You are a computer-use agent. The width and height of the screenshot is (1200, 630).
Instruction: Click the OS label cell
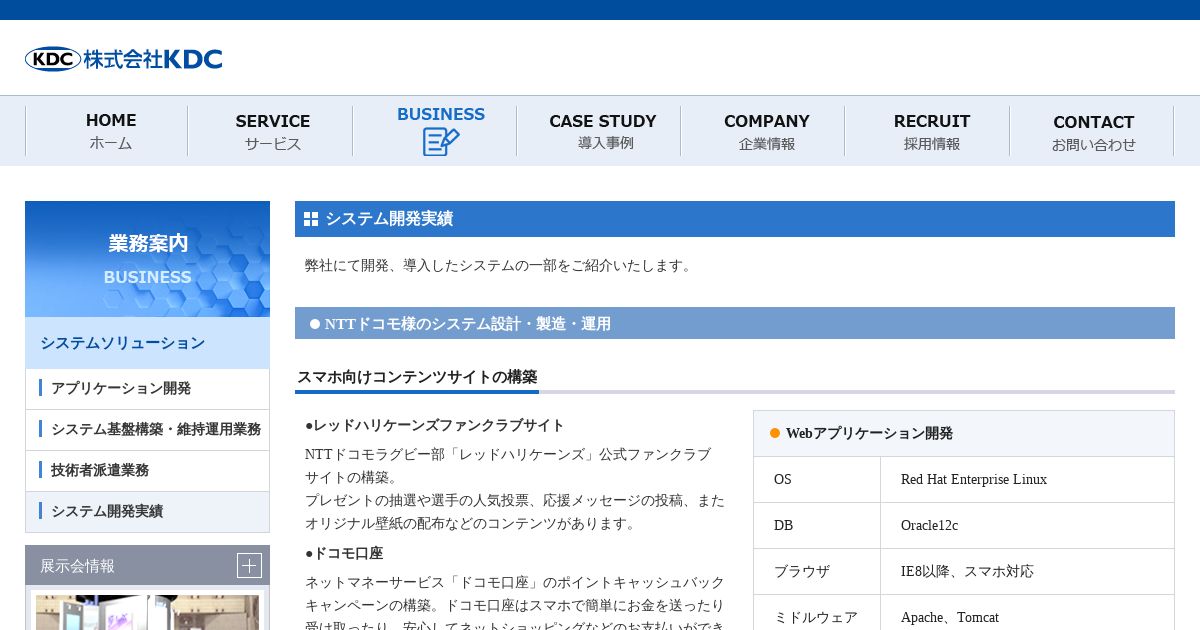[x=817, y=480]
